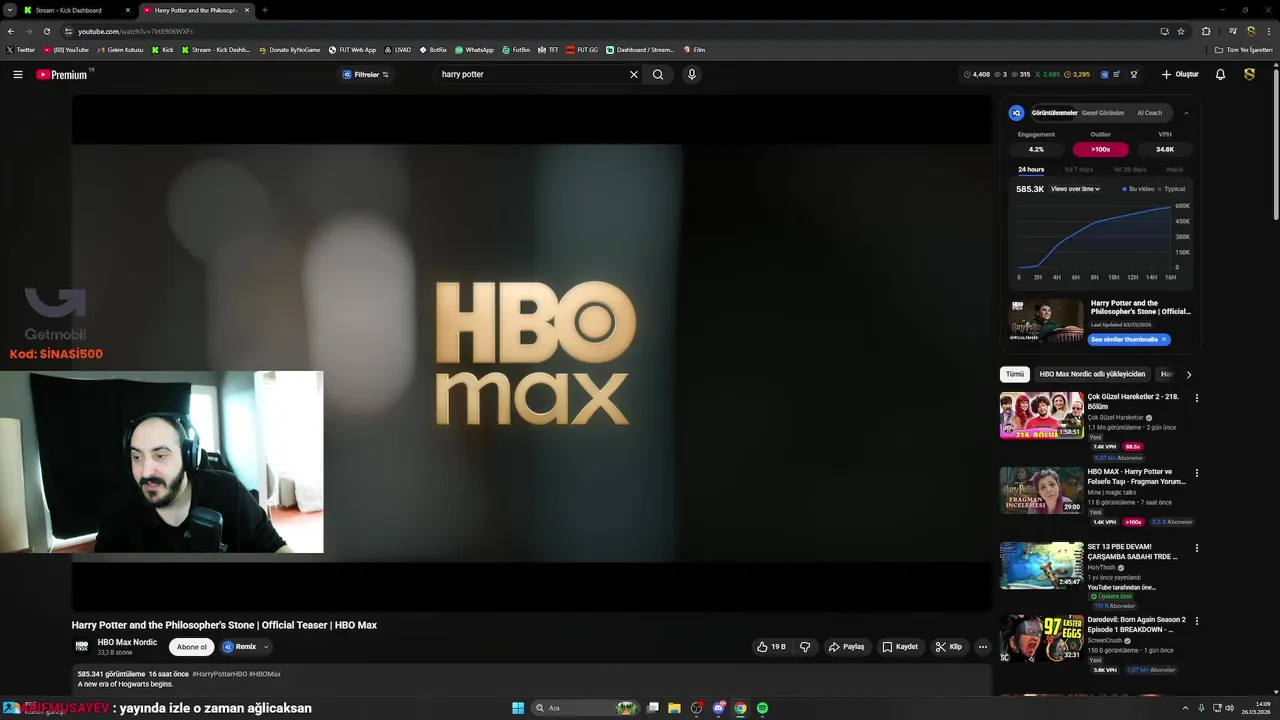1280x720 pixels.
Task: Open Windows Start menu
Action: coord(518,708)
